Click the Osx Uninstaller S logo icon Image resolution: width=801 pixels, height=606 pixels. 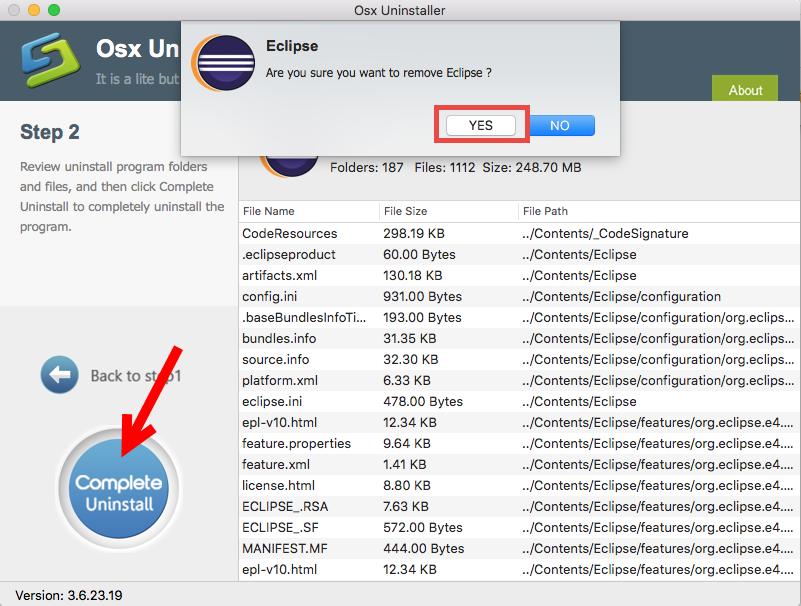coord(48,60)
